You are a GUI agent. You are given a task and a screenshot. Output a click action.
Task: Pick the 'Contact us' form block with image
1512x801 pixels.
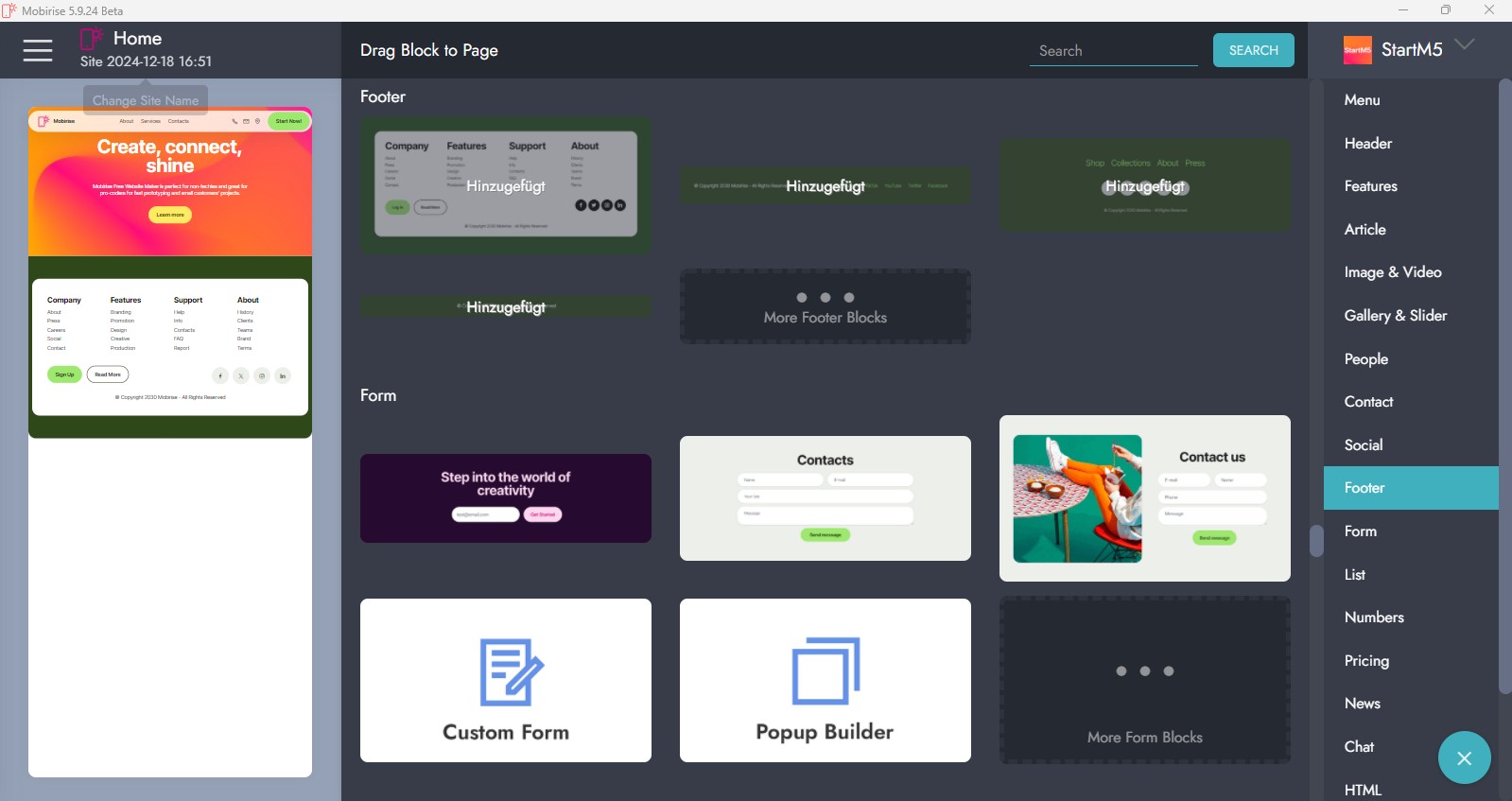click(1145, 498)
